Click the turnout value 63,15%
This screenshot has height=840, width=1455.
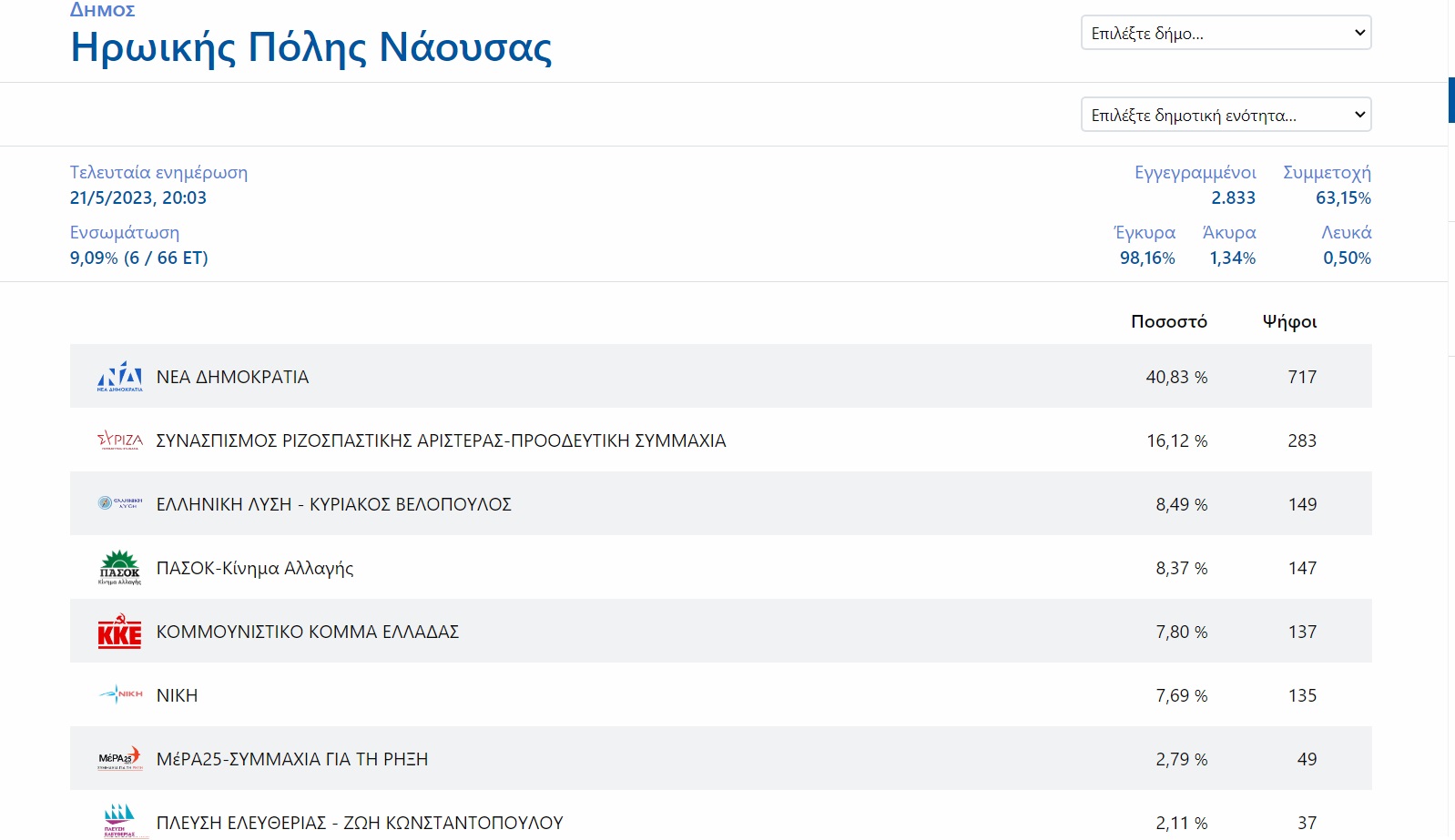[x=1343, y=197]
